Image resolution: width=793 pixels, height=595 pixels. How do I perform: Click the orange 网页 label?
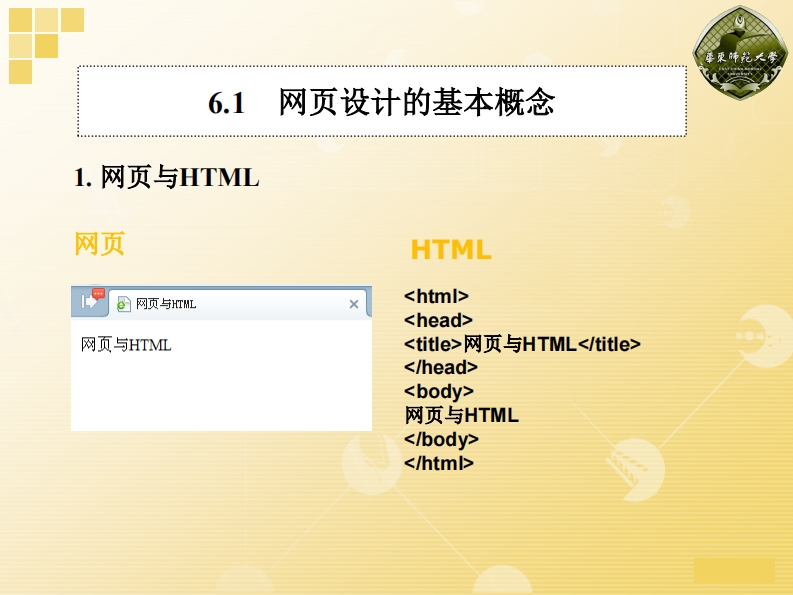tap(100, 243)
